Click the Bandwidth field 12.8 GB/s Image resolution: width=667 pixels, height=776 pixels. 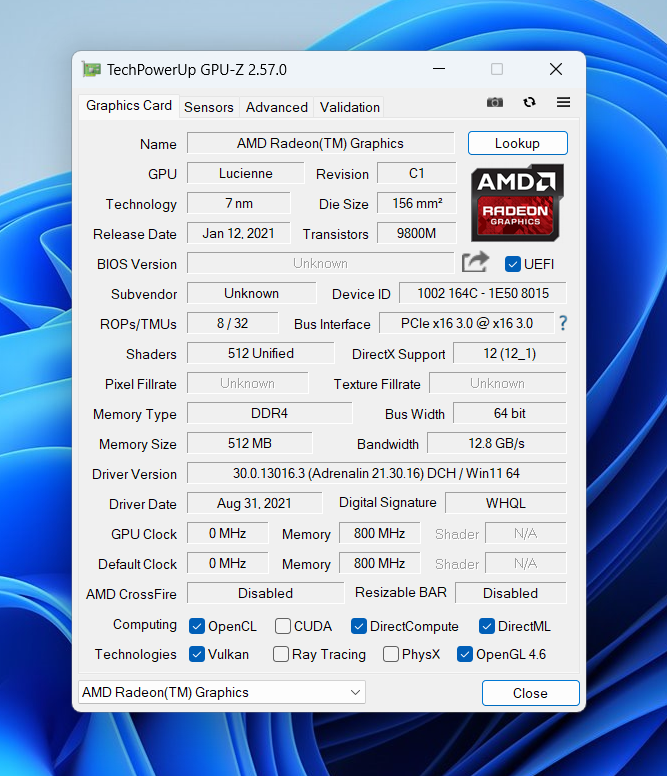pyautogui.click(x=497, y=443)
